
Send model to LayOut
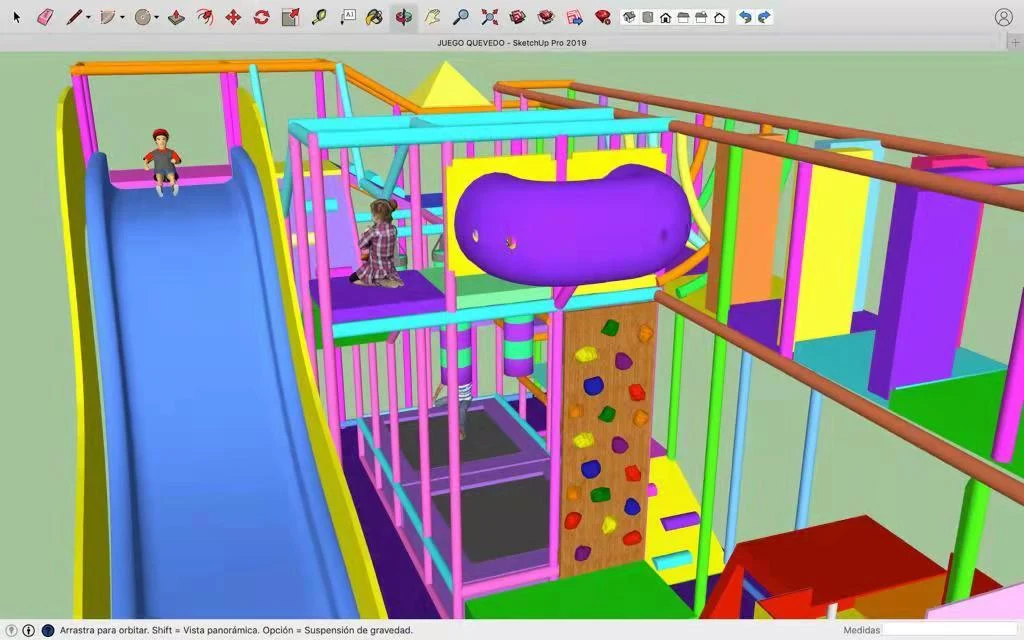pos(575,17)
